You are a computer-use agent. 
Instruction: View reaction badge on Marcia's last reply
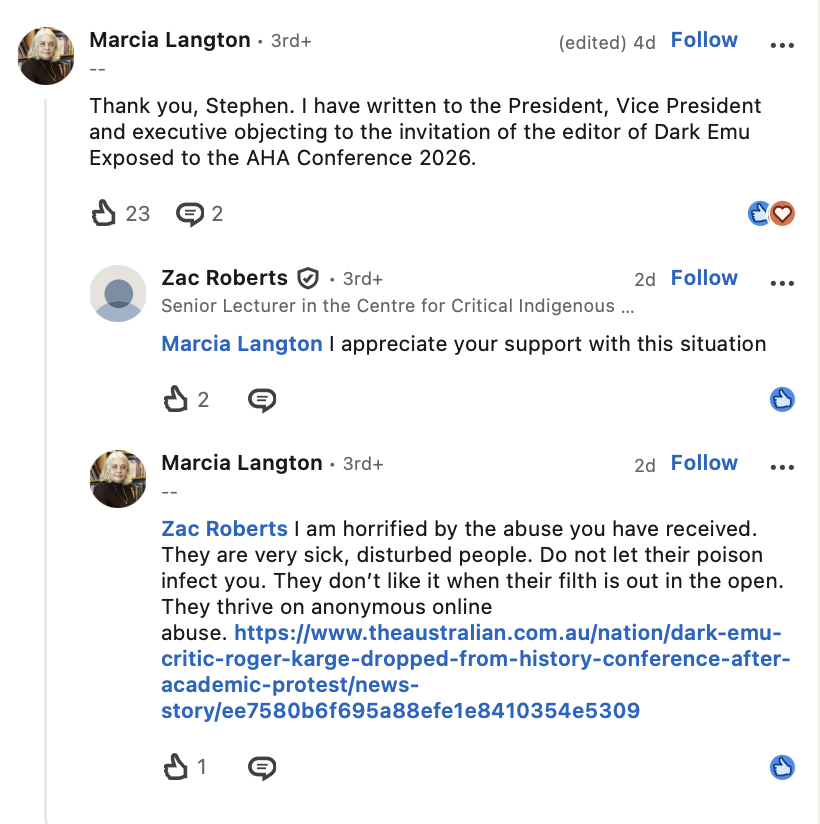(782, 767)
